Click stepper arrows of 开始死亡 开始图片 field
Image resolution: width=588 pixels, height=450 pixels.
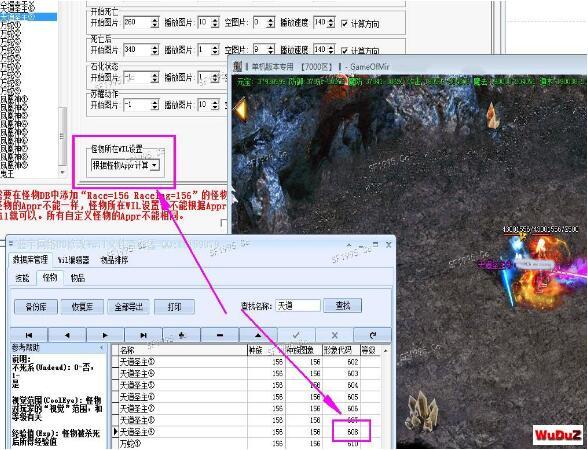pos(155,23)
